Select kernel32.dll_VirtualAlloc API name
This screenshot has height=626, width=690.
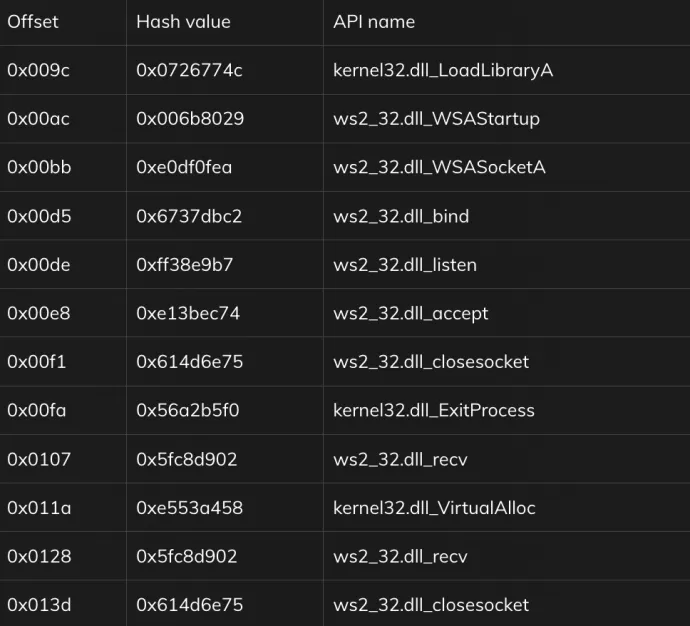click(434, 507)
